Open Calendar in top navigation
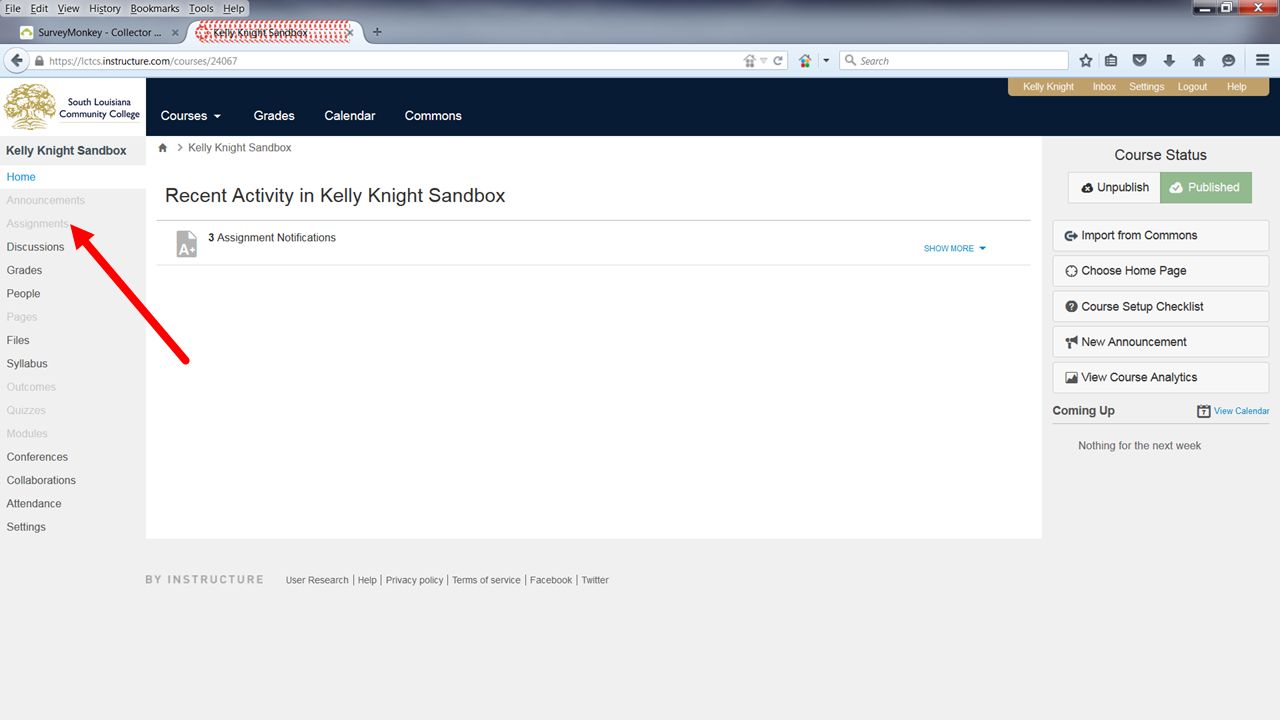This screenshot has width=1280, height=720. (x=350, y=116)
